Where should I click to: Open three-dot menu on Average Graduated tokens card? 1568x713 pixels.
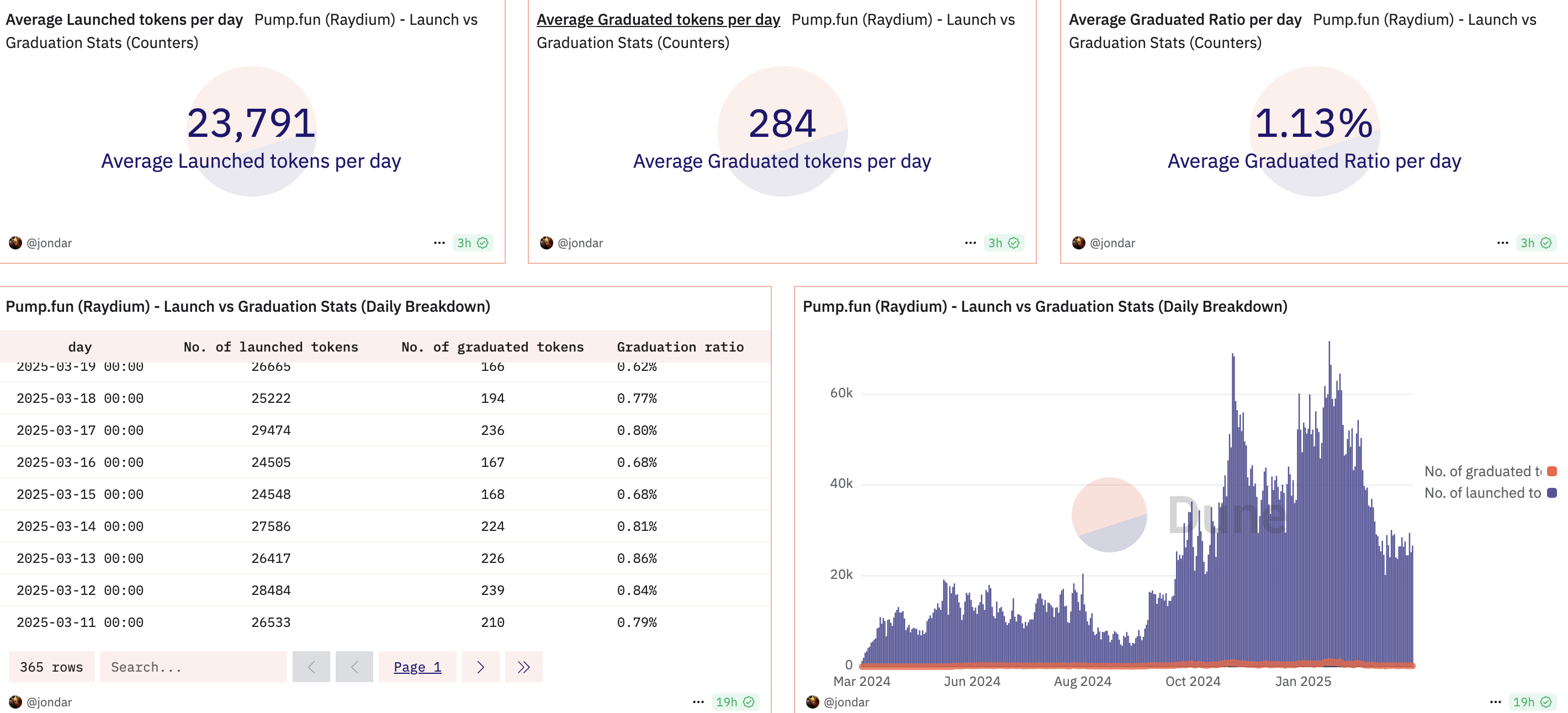tap(970, 243)
